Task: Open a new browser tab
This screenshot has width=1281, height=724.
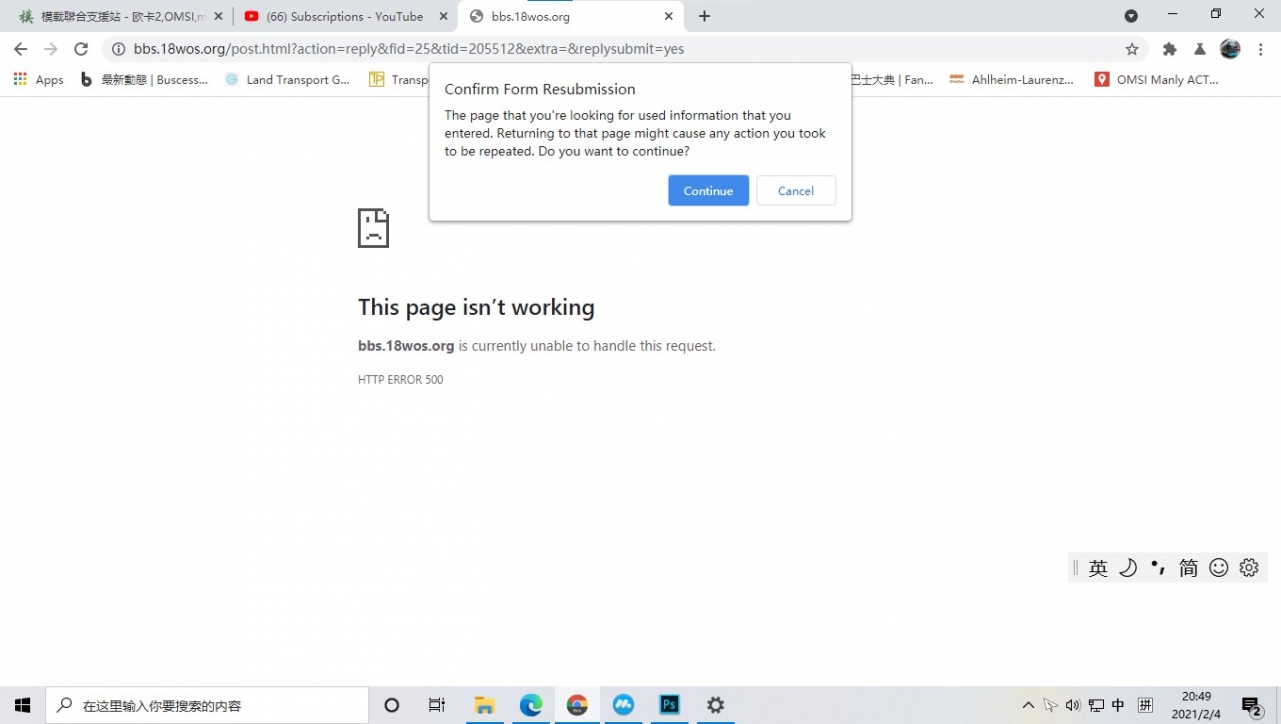Action: 705,17
